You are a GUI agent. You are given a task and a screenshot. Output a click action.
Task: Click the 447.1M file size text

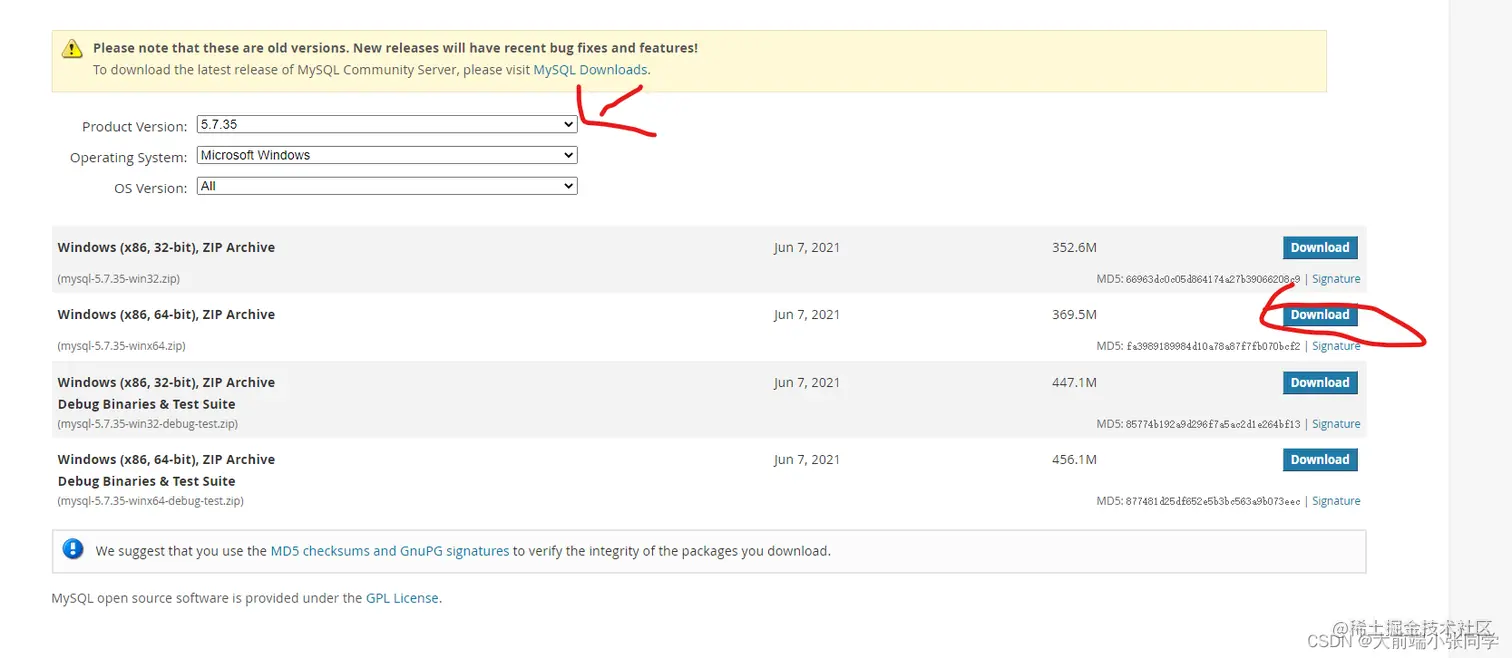tap(1074, 383)
